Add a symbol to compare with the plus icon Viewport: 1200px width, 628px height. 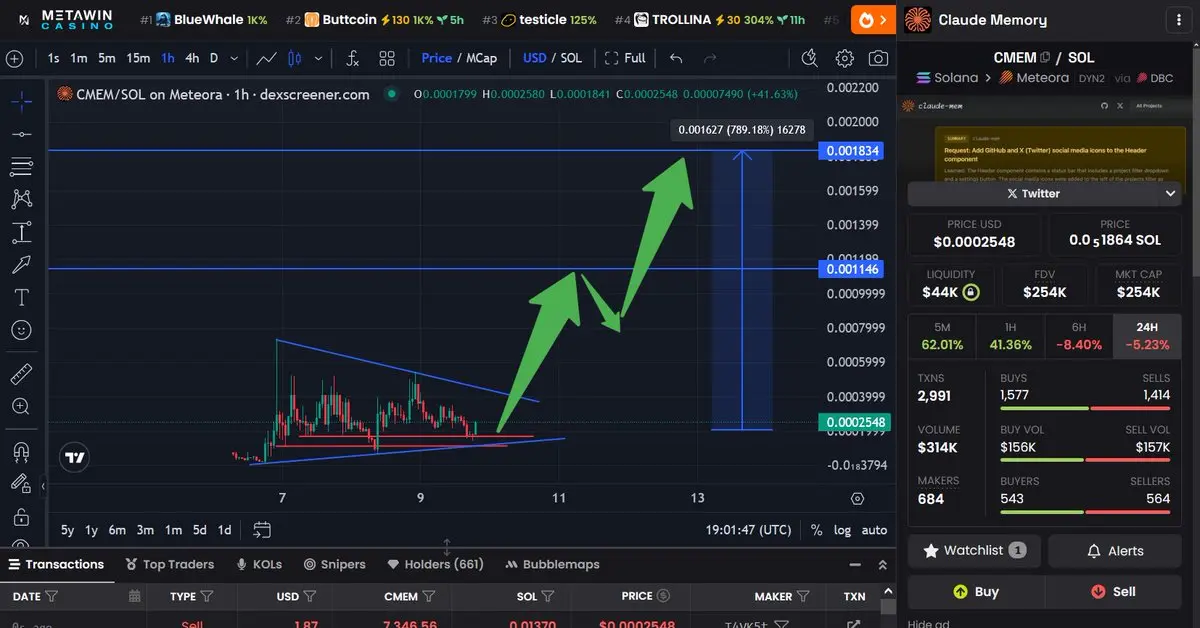pyautogui.click(x=14, y=58)
